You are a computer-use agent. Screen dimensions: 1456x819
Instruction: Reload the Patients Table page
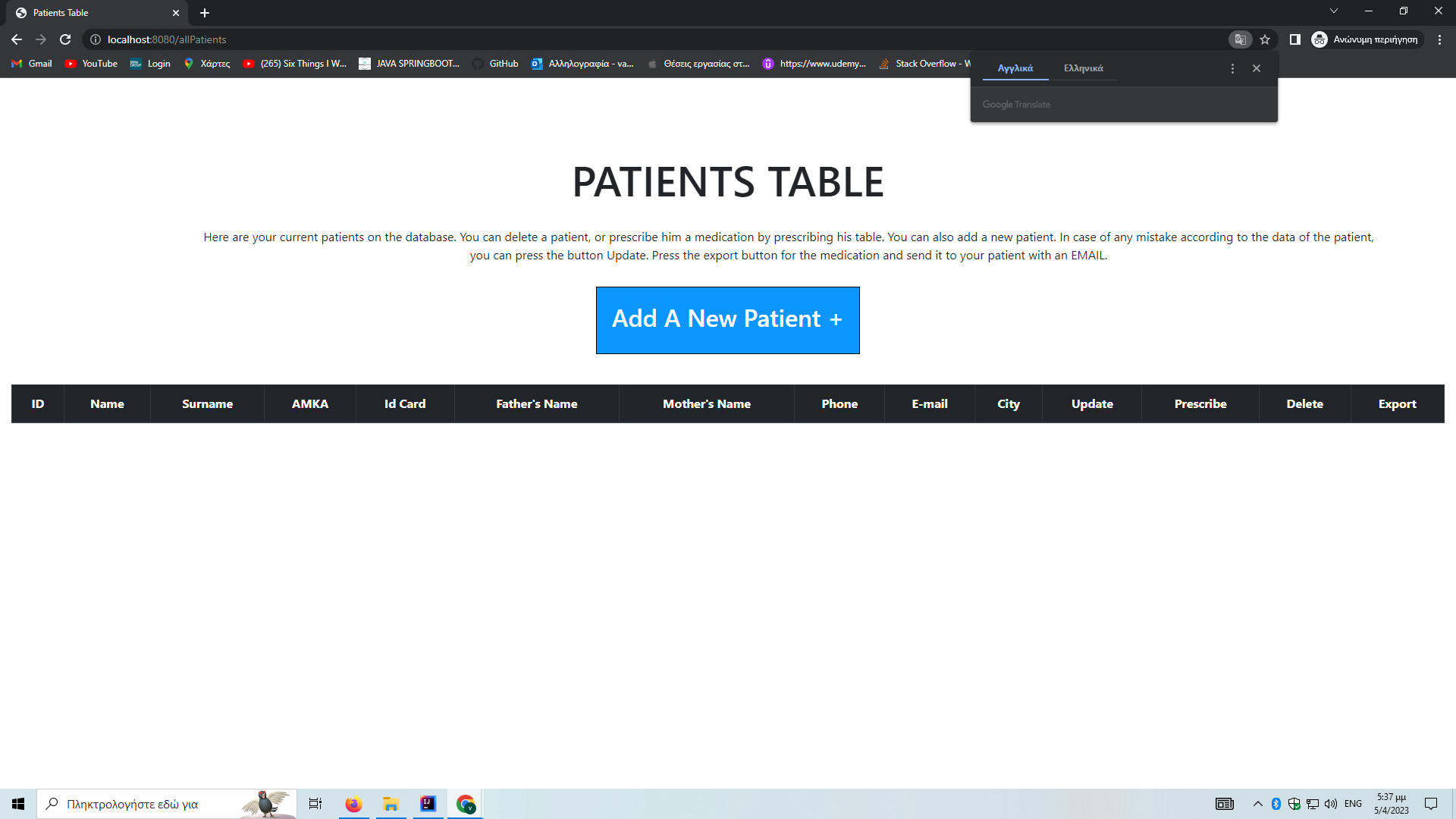(65, 39)
